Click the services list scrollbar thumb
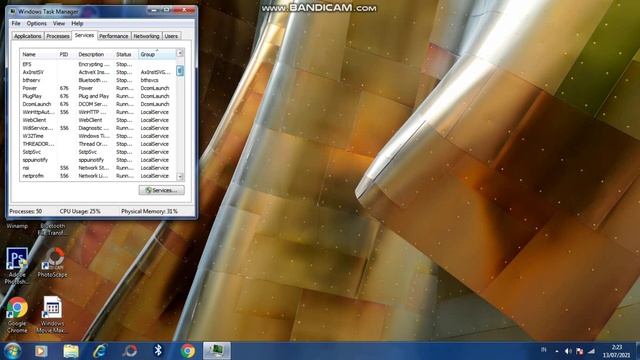The height and width of the screenshot is (360, 640). [180, 71]
